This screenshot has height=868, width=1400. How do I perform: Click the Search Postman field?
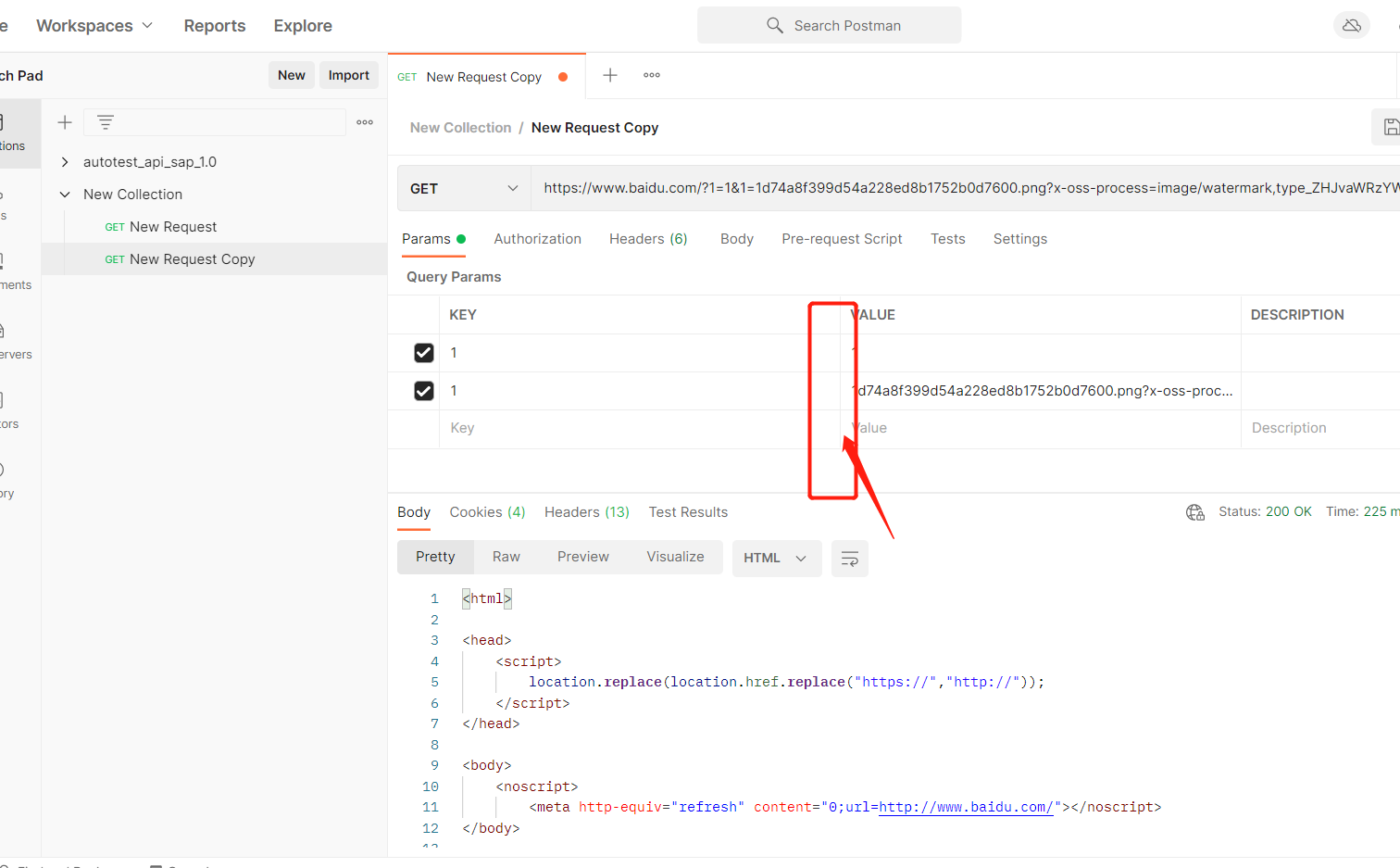830,25
